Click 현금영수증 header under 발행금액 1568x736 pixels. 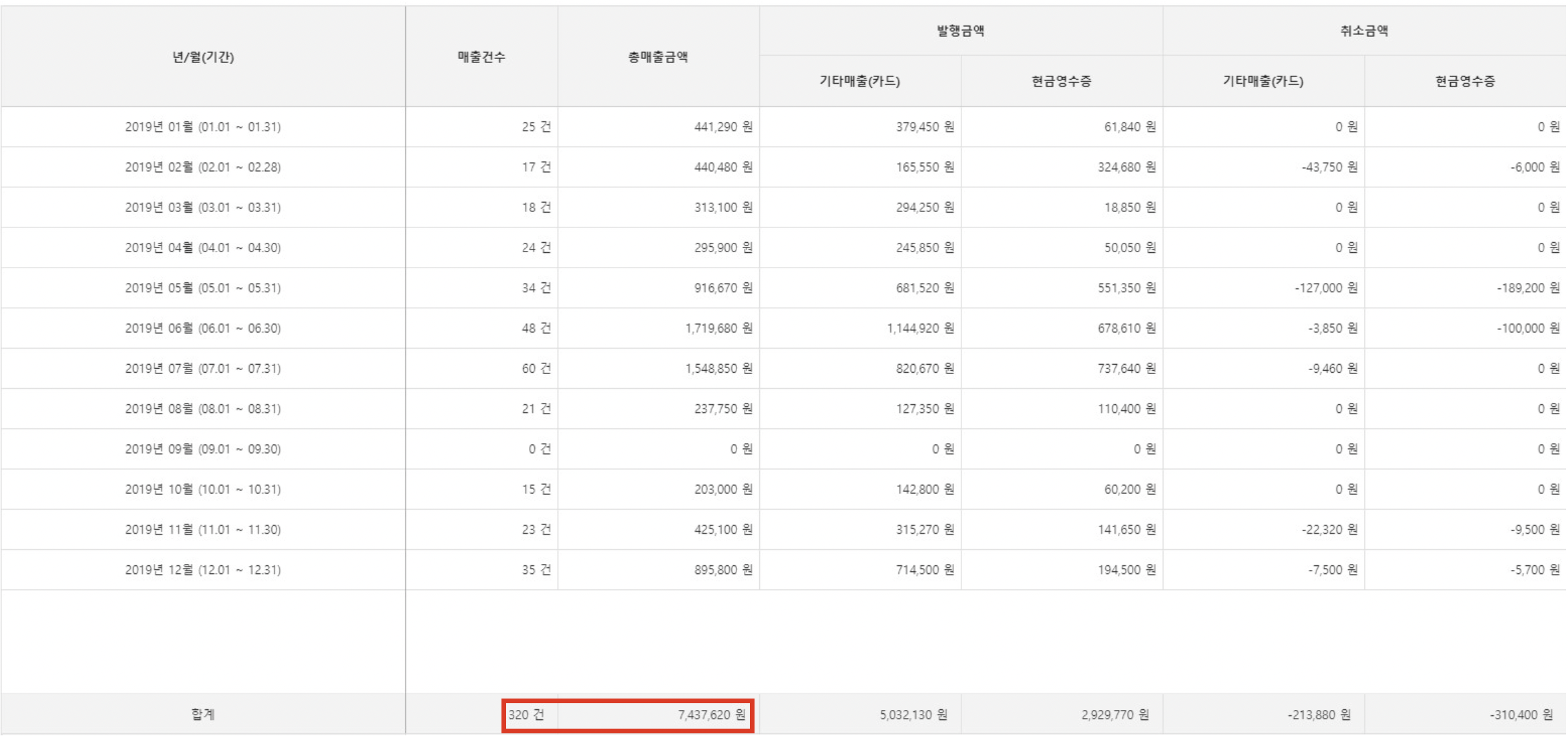[x=1061, y=81]
